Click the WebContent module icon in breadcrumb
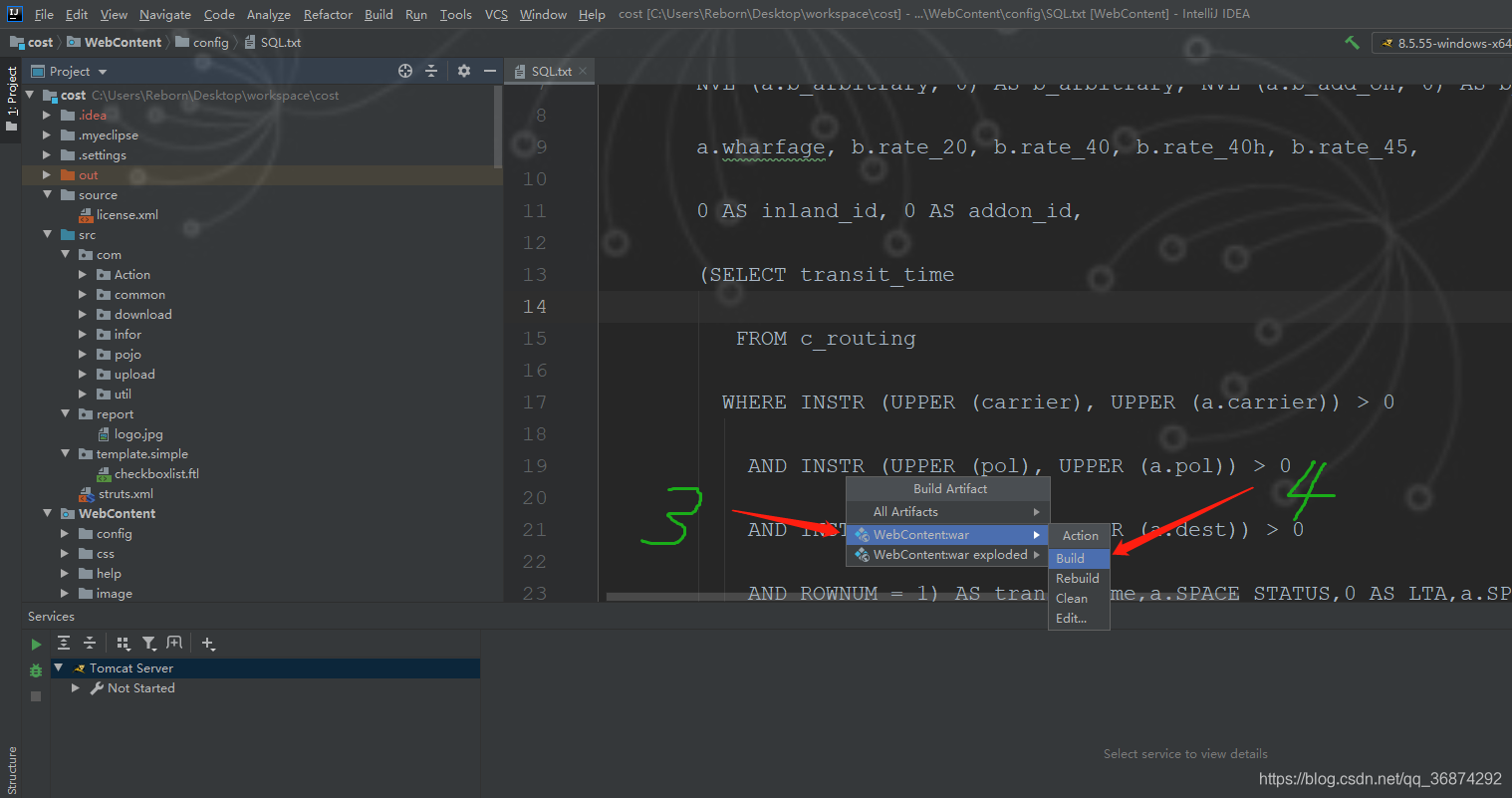Viewport: 1512px width, 798px height. click(x=74, y=42)
